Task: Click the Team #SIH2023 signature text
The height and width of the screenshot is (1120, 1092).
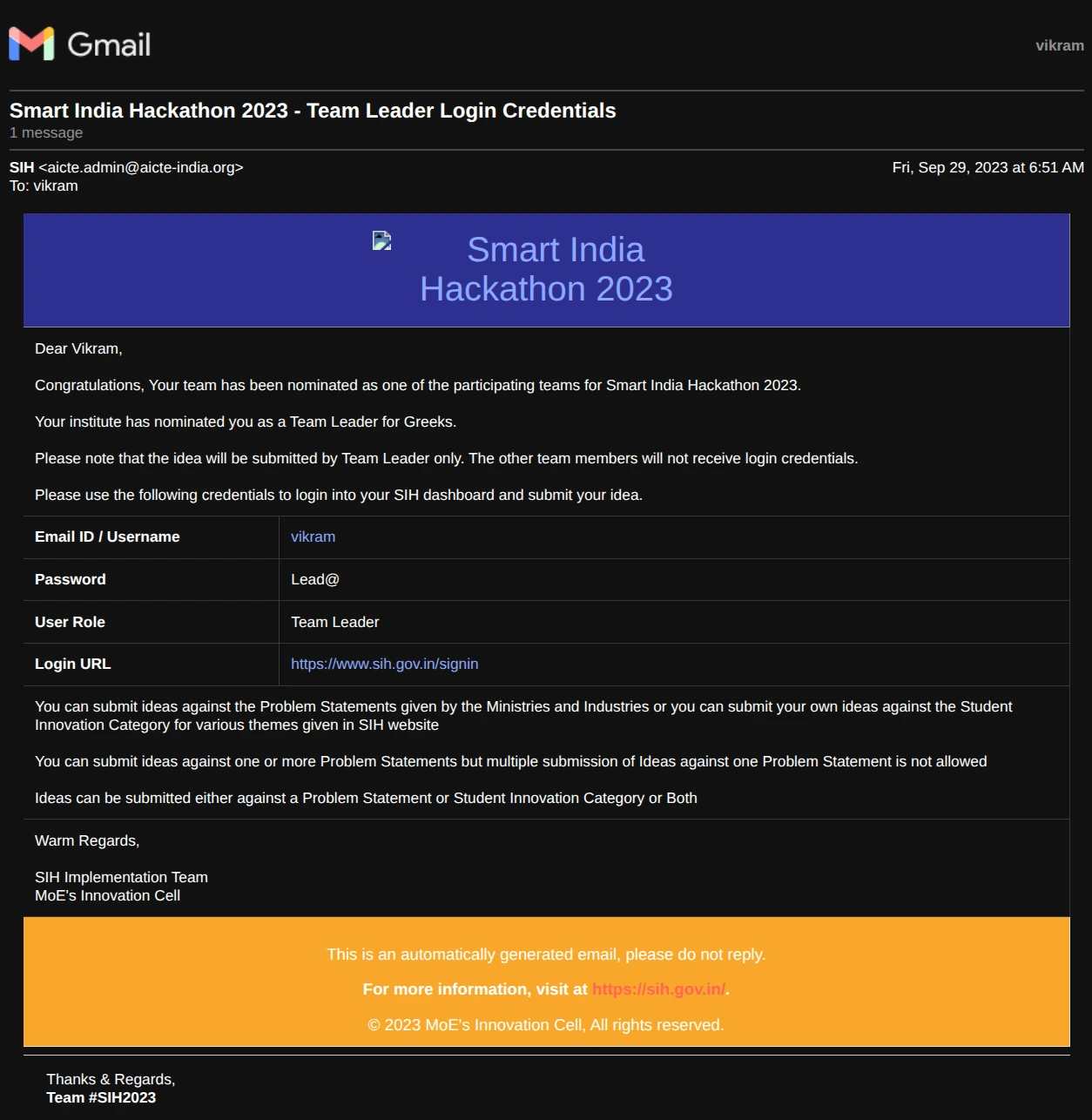Action: point(101,1097)
